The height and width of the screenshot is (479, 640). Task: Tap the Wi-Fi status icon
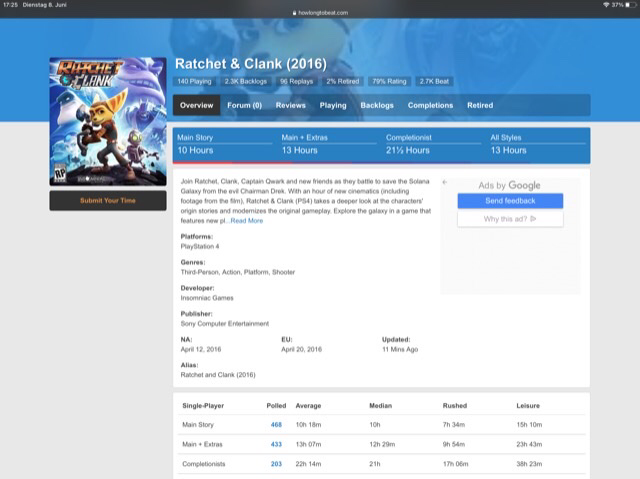(x=606, y=5)
